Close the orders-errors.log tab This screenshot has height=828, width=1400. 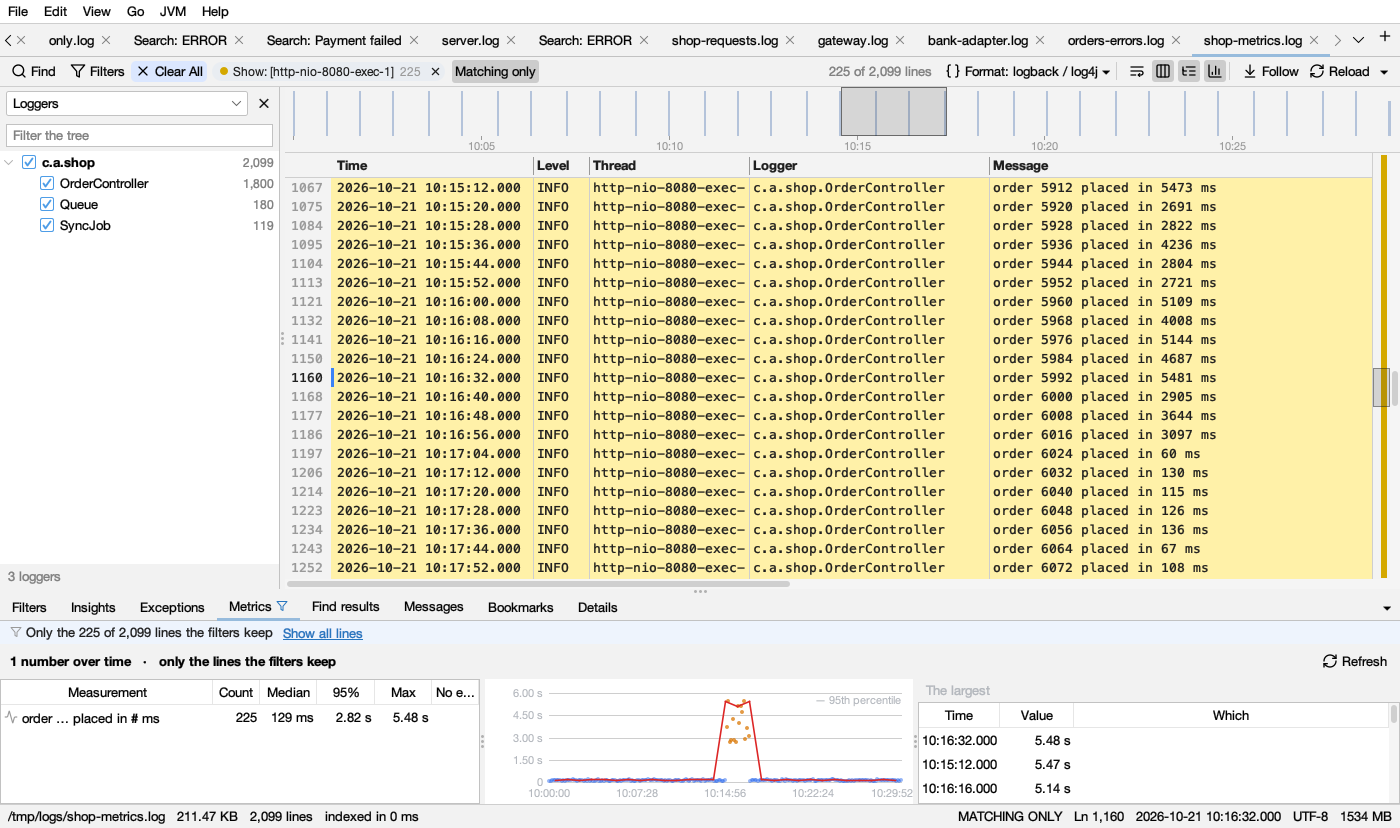1176,40
